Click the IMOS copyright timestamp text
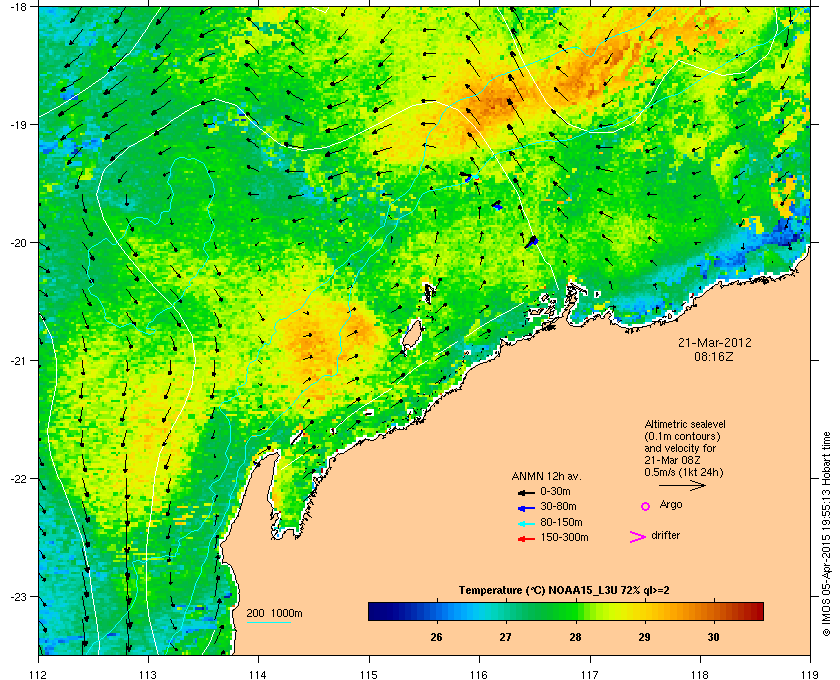The width and height of the screenshot is (840, 680). click(826, 534)
